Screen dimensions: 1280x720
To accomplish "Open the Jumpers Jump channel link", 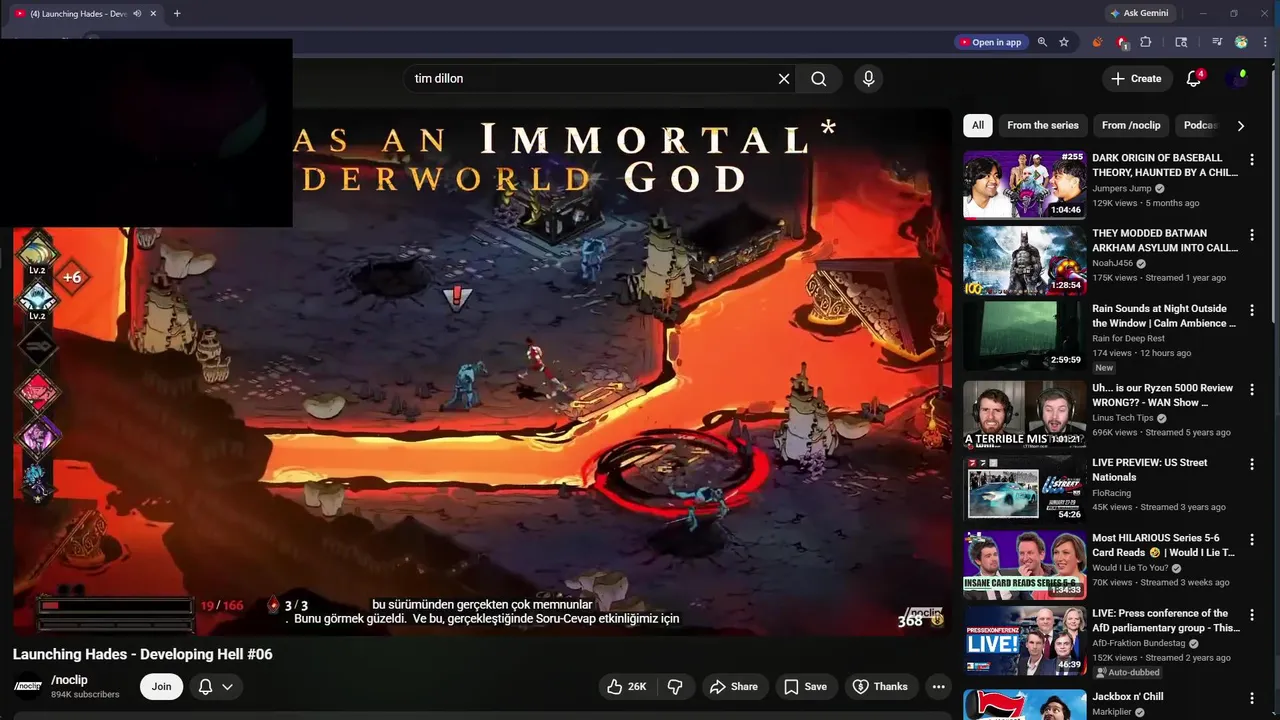I will tap(1122, 188).
